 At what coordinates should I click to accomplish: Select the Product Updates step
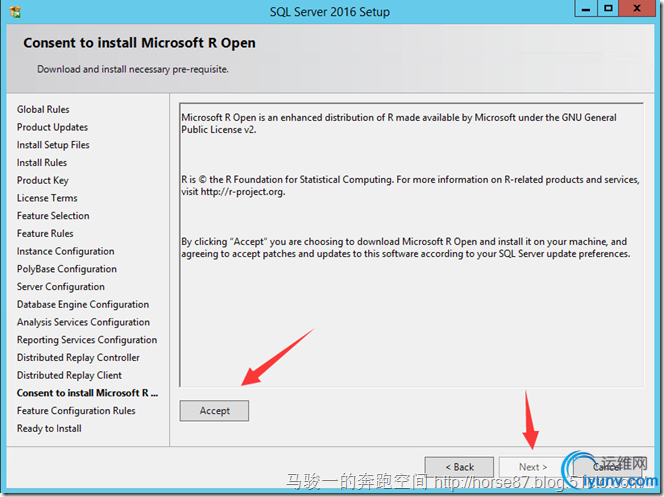[x=53, y=127]
